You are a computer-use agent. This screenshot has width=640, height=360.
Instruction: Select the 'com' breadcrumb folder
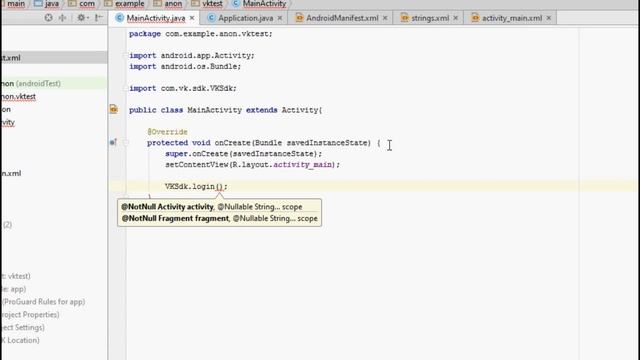[x=82, y=4]
